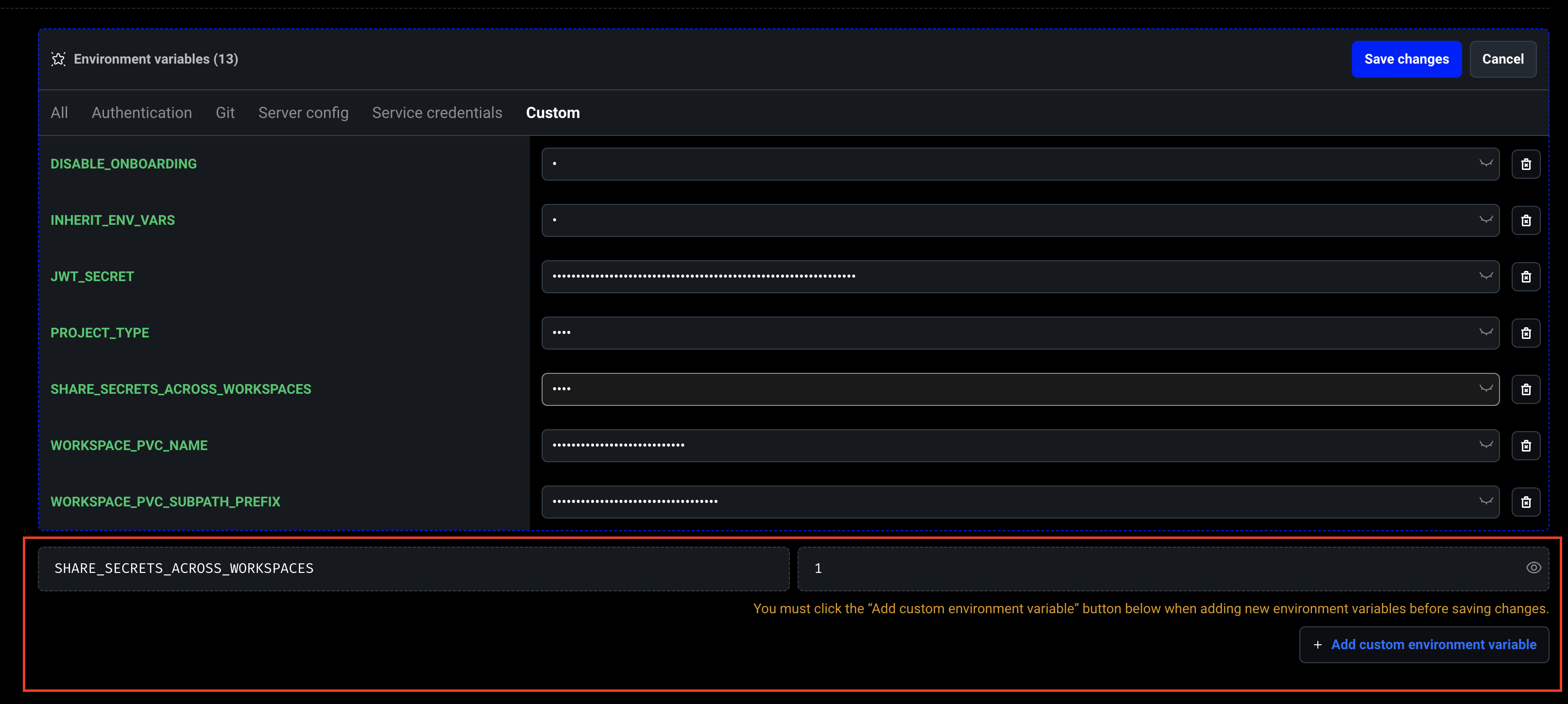Edit the INHERIT_ENV_VARS value field

[x=1020, y=220]
